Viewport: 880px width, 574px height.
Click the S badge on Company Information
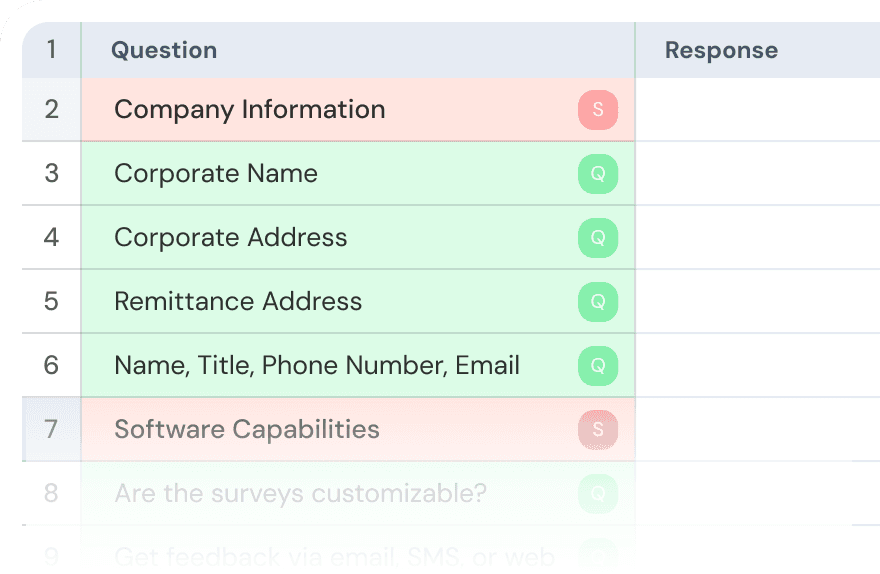pyautogui.click(x=598, y=110)
